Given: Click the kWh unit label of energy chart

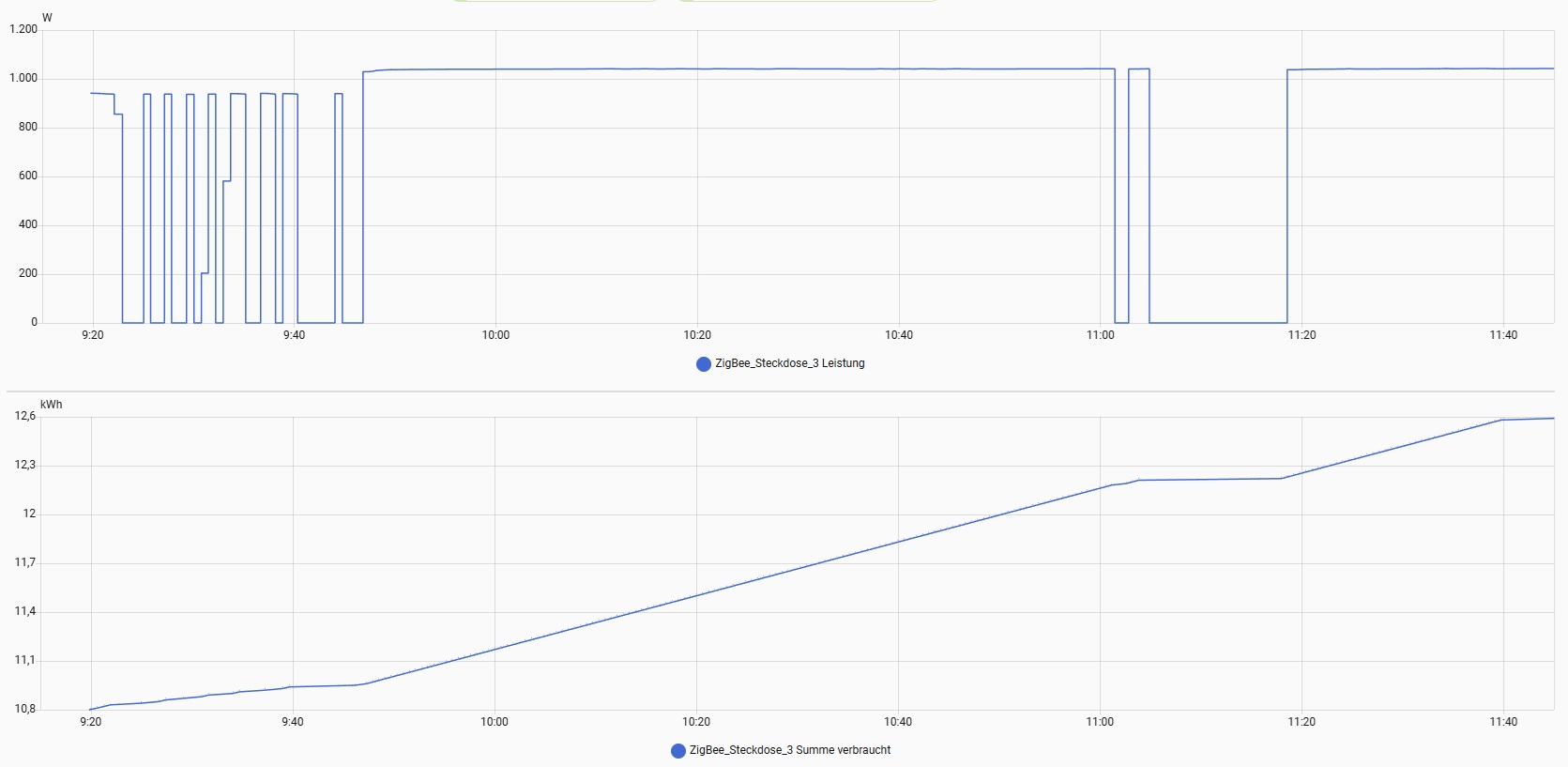Looking at the screenshot, I should pos(51,405).
